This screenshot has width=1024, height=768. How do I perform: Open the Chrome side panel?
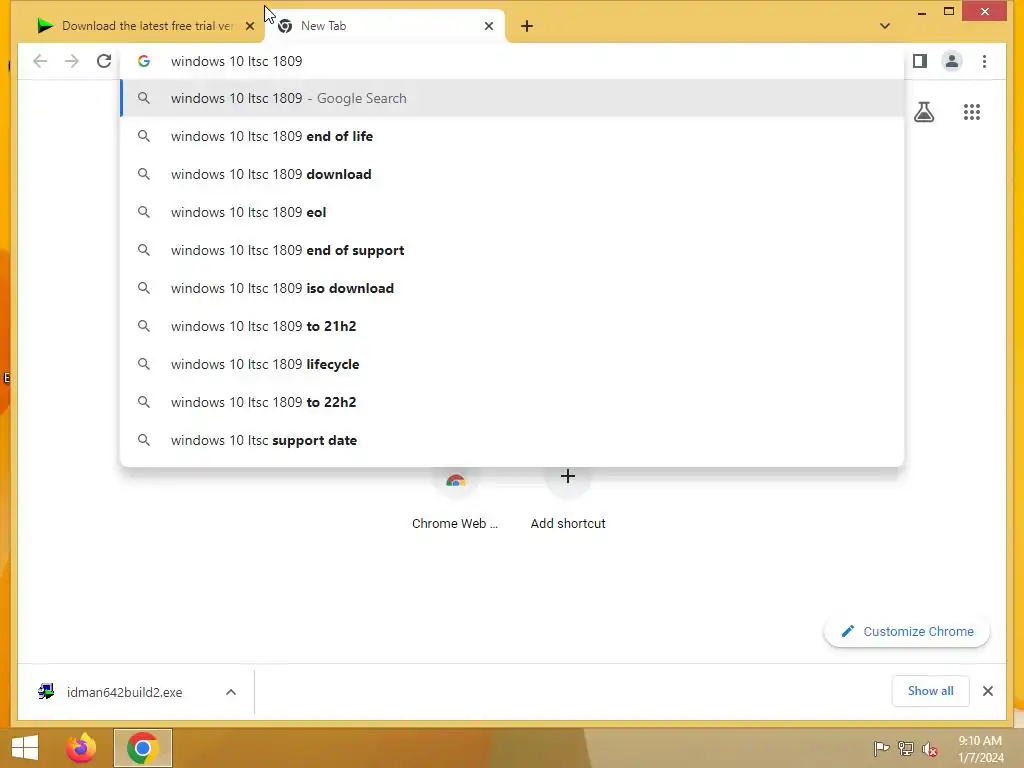point(920,61)
